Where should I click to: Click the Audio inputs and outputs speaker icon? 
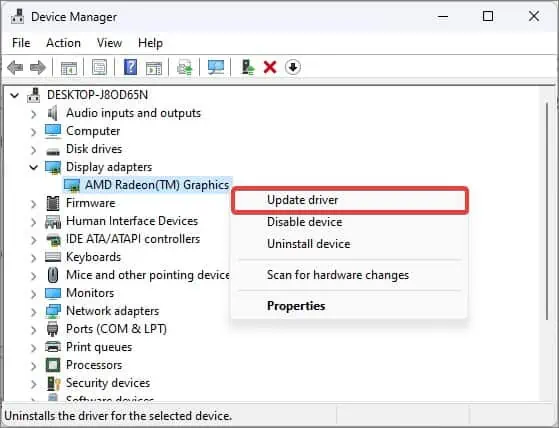click(x=52, y=113)
